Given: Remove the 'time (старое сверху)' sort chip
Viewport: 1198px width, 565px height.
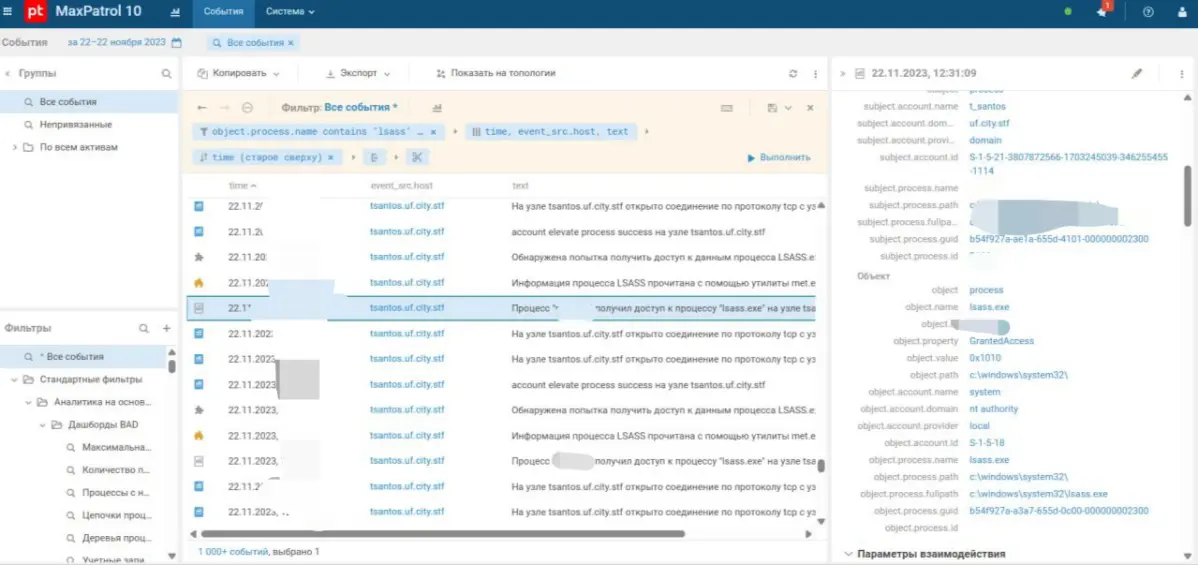Looking at the screenshot, I should pyautogui.click(x=331, y=157).
